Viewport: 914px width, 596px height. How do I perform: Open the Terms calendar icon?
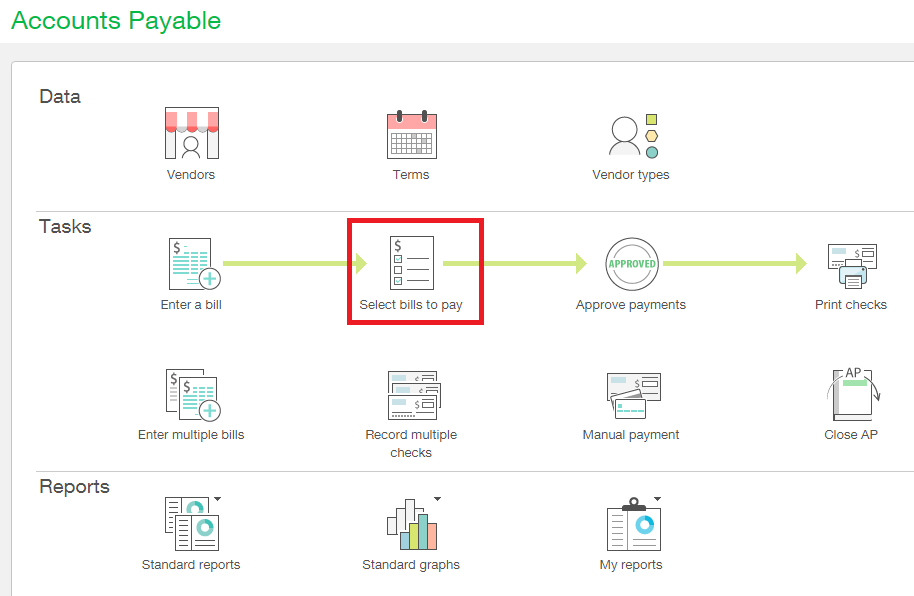(411, 134)
